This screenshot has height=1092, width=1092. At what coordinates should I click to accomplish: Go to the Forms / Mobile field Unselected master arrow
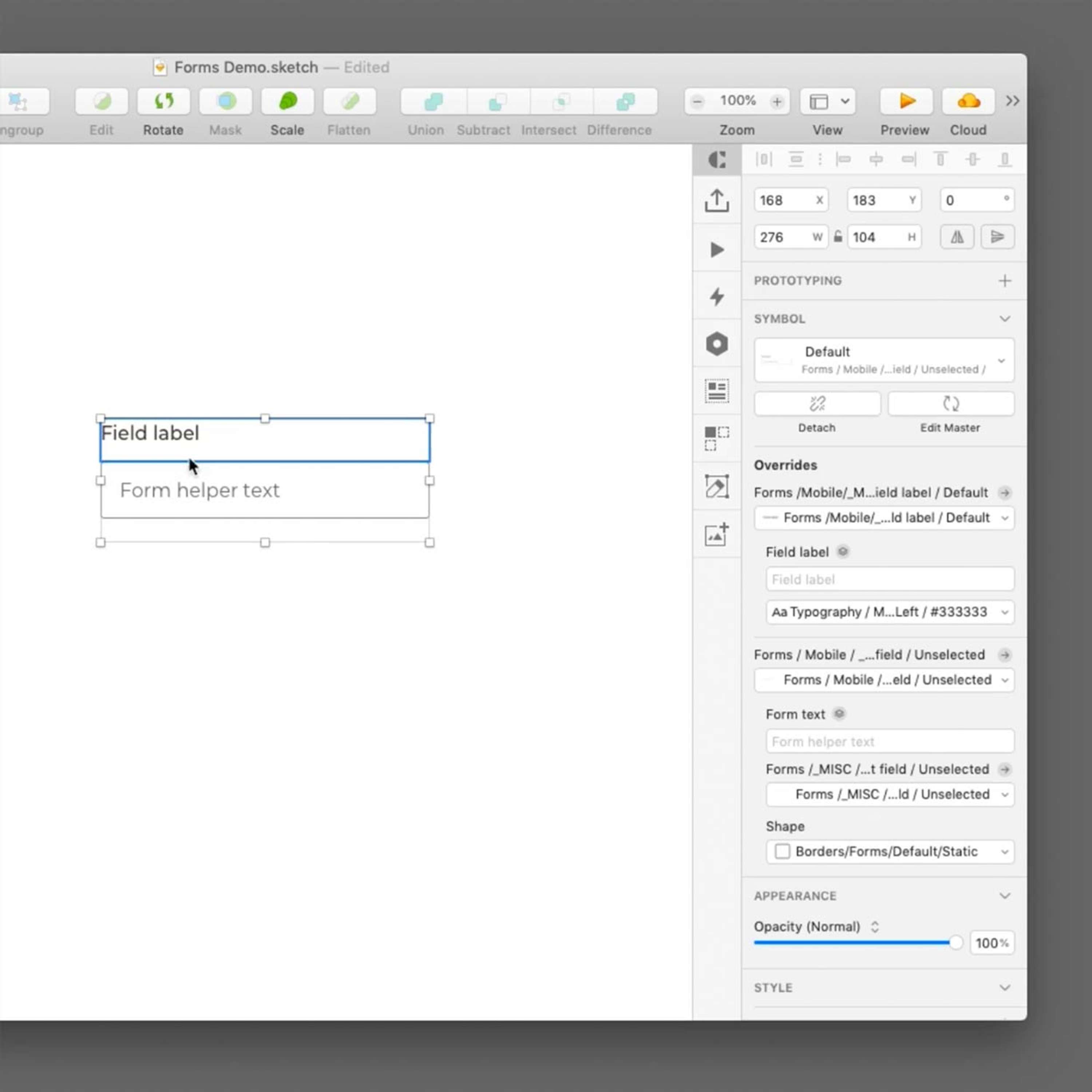(1005, 655)
